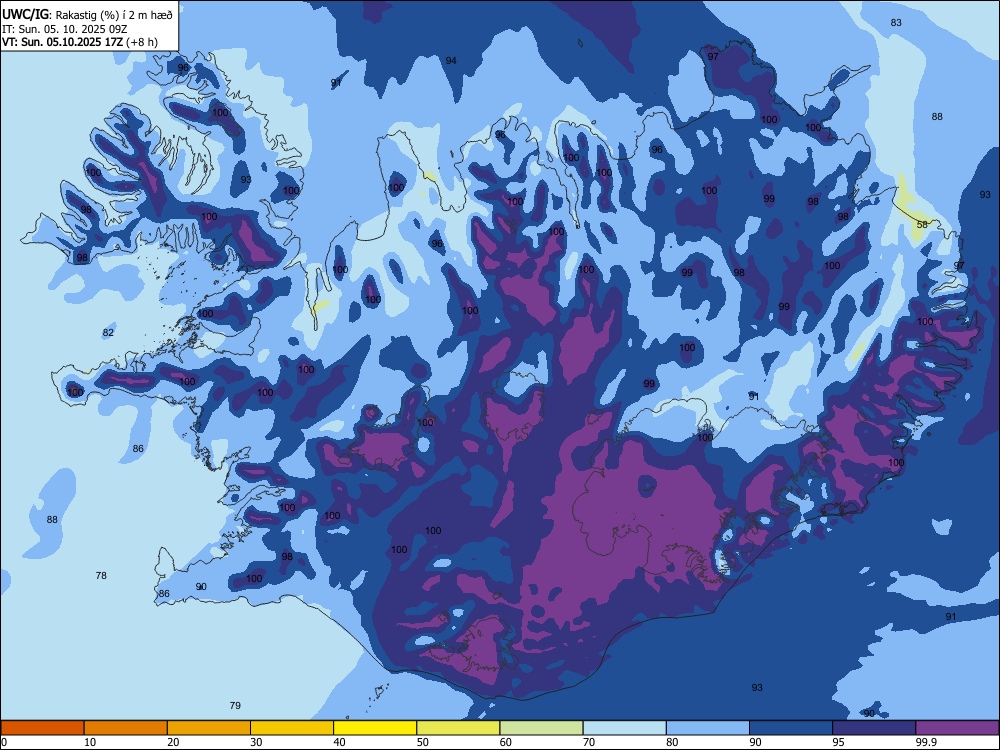Click the light green 60–70 legend swatch
The width and height of the screenshot is (1000, 750).
pos(541,728)
